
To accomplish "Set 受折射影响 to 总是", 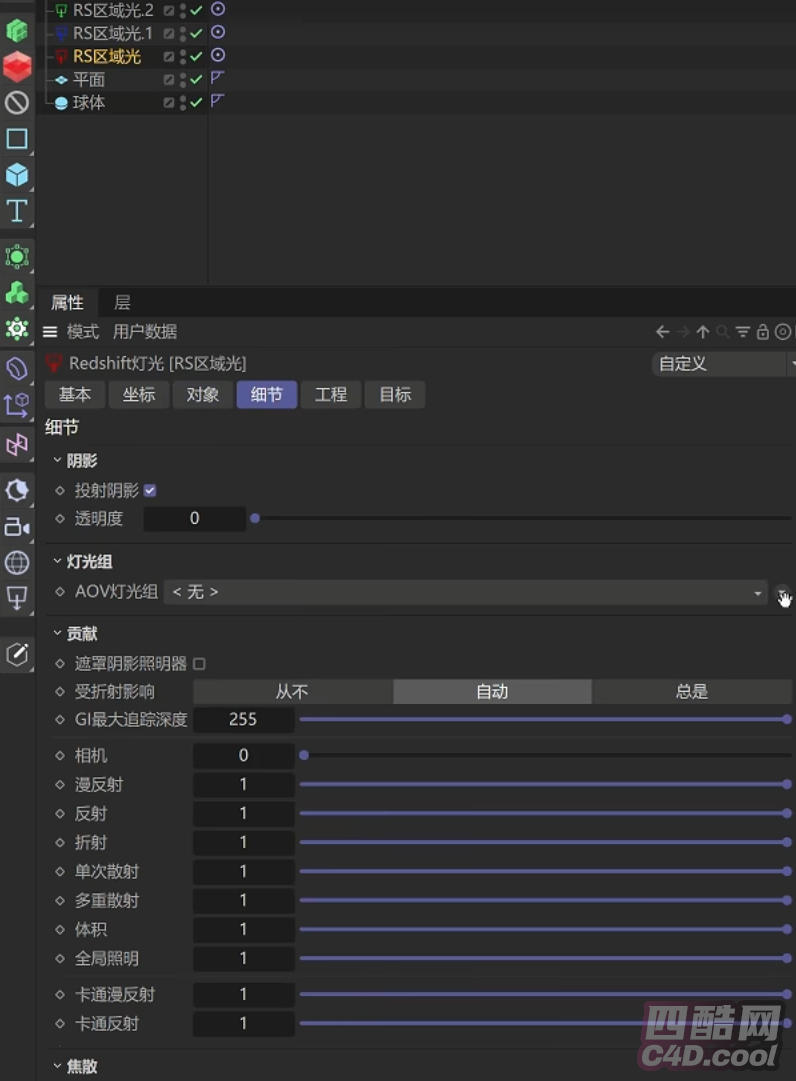I will pyautogui.click(x=691, y=692).
